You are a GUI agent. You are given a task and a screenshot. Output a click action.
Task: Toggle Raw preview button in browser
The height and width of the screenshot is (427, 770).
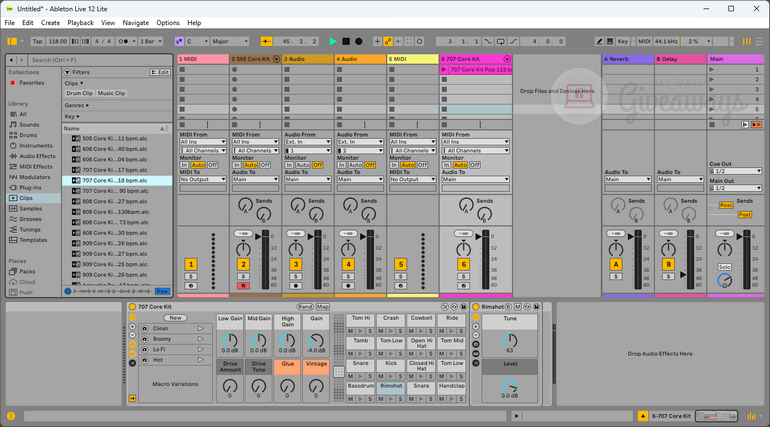tap(162, 292)
